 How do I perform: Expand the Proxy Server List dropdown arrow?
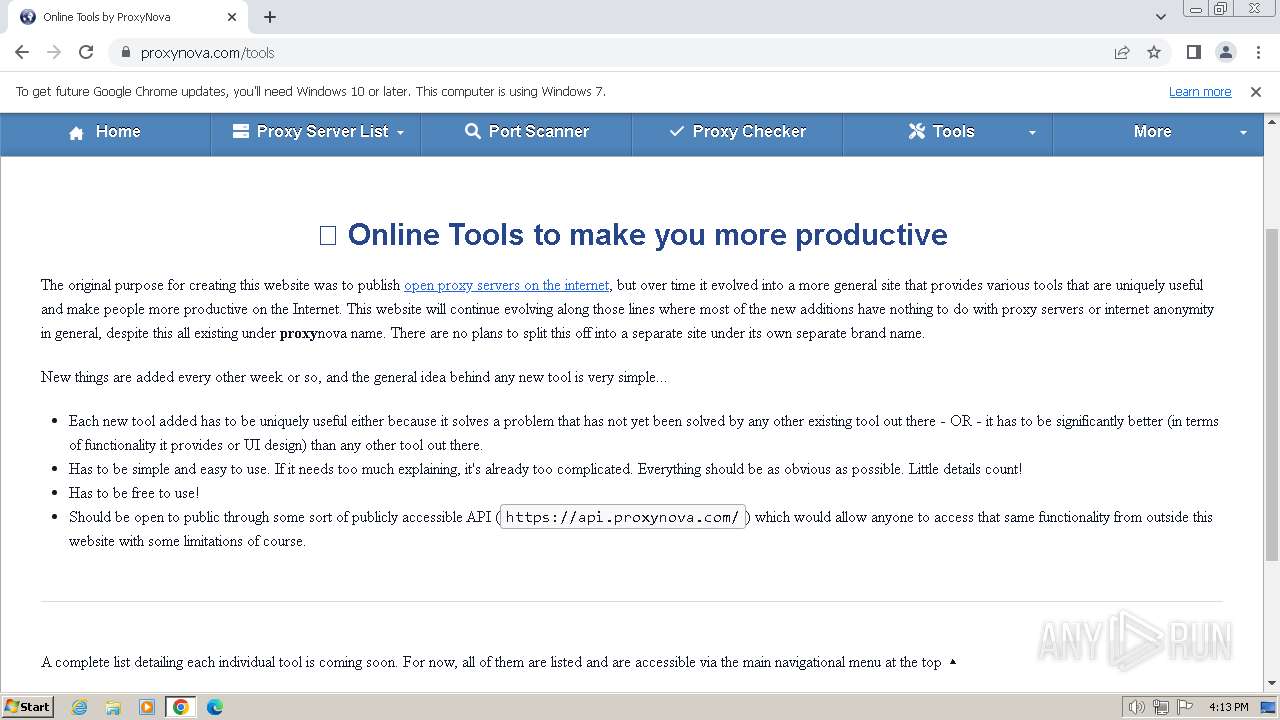click(x=400, y=133)
